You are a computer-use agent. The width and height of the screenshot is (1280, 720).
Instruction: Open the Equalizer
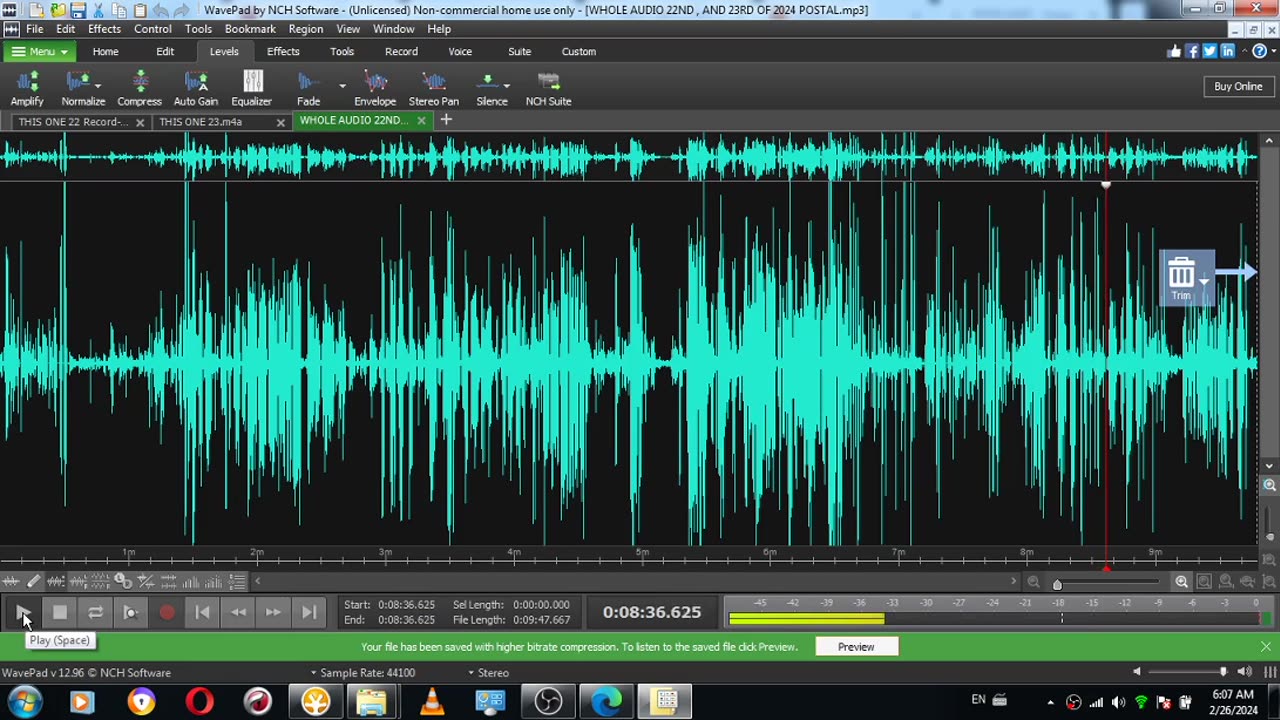[252, 88]
